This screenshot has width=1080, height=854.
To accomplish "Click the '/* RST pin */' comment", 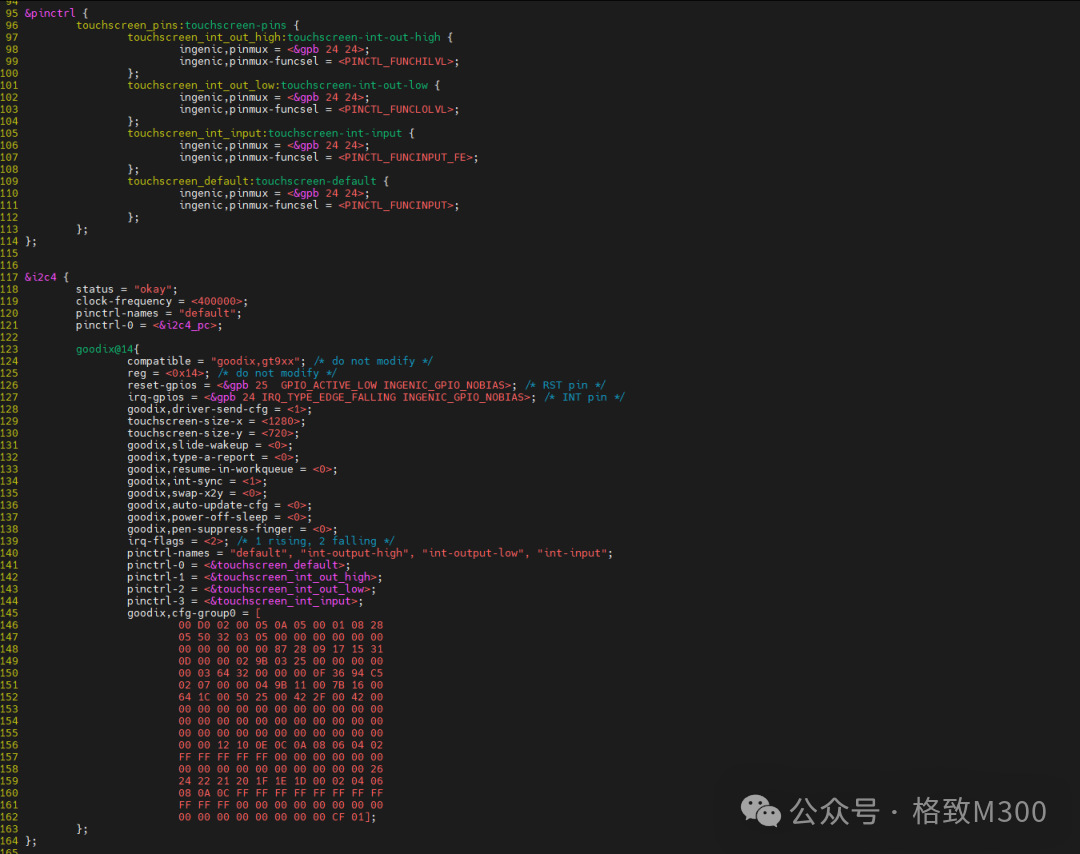I will tap(565, 385).
